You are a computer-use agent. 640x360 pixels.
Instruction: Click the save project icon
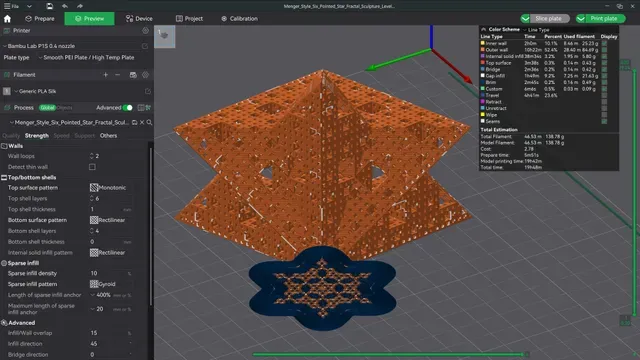click(x=49, y=6)
